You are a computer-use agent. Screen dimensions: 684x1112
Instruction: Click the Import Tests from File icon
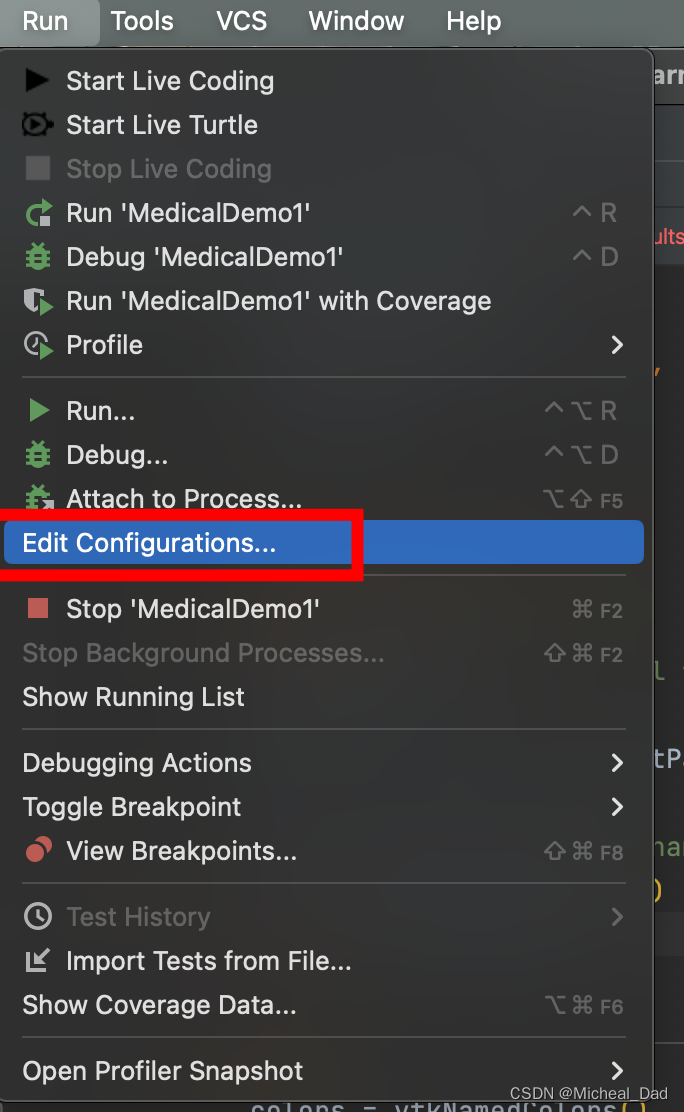(x=38, y=961)
